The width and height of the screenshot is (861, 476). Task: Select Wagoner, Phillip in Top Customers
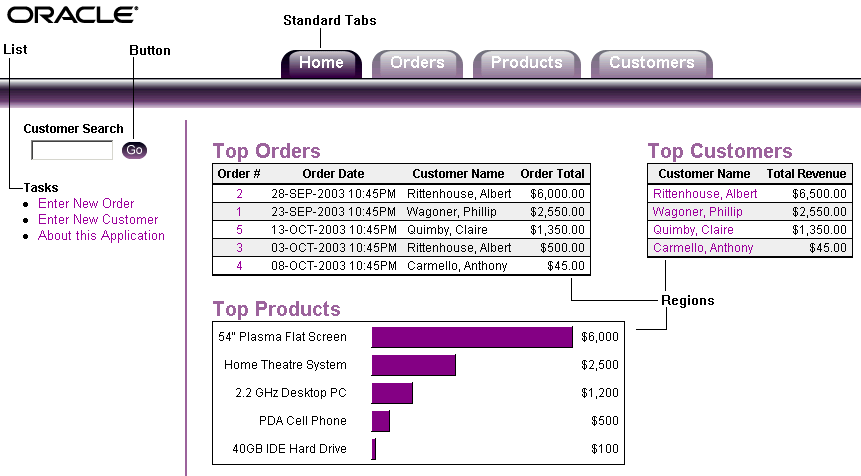pos(697,212)
